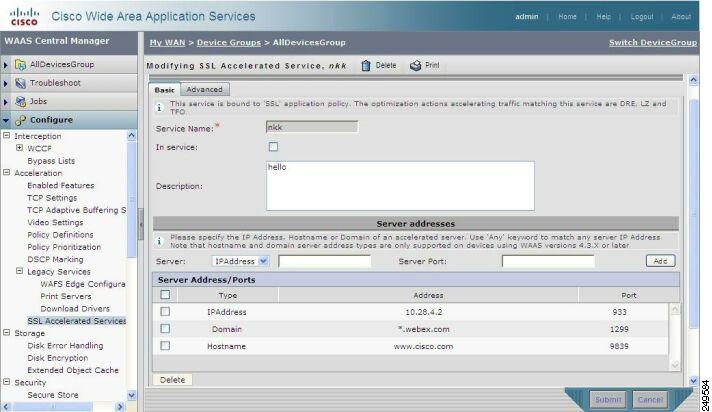This screenshot has height=412, width=712.
Task: Click the Switch DeviceGroup link
Action: click(653, 42)
